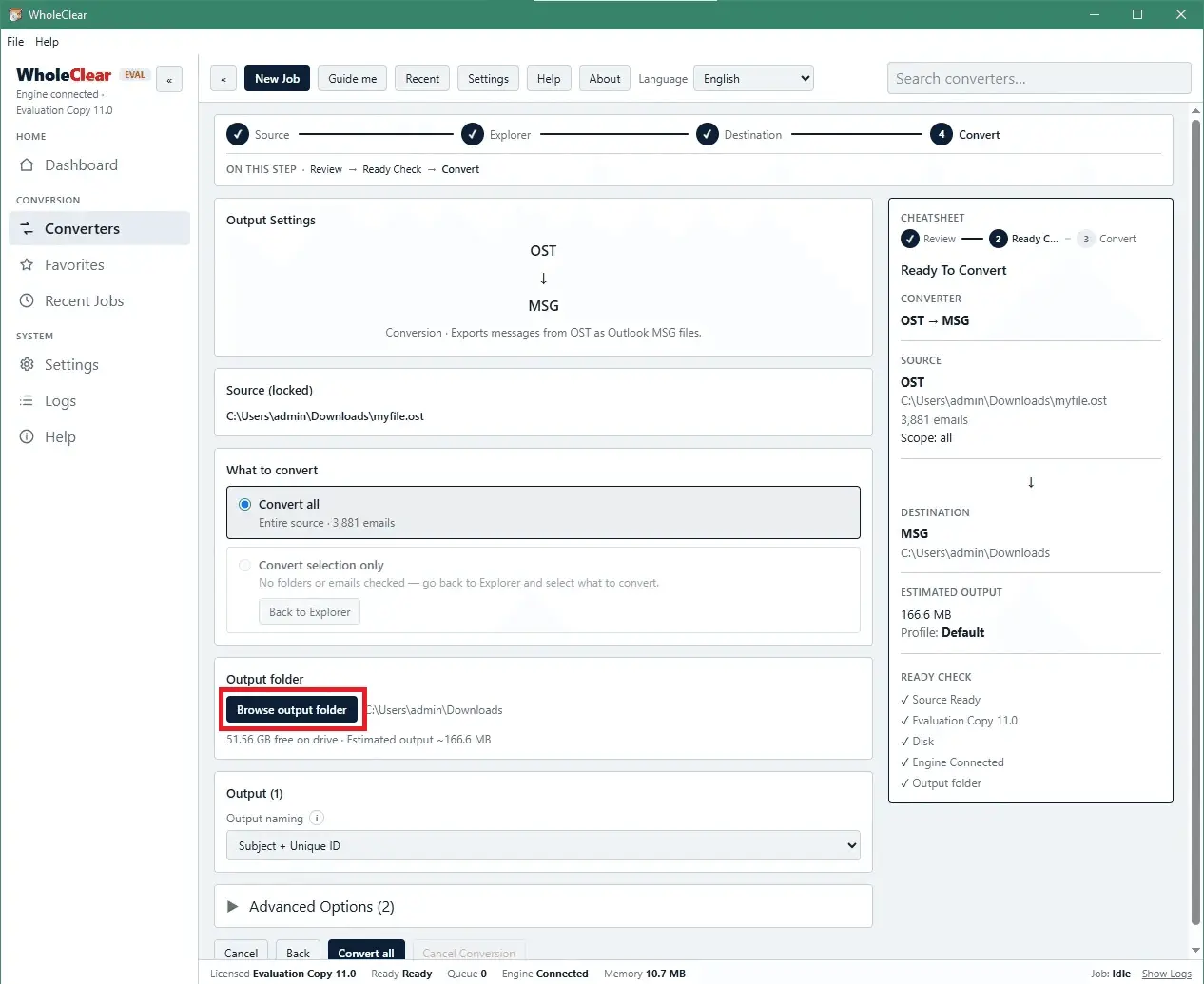Click the Explorer step checkmark circle
This screenshot has width=1204, height=984.
[x=473, y=135]
